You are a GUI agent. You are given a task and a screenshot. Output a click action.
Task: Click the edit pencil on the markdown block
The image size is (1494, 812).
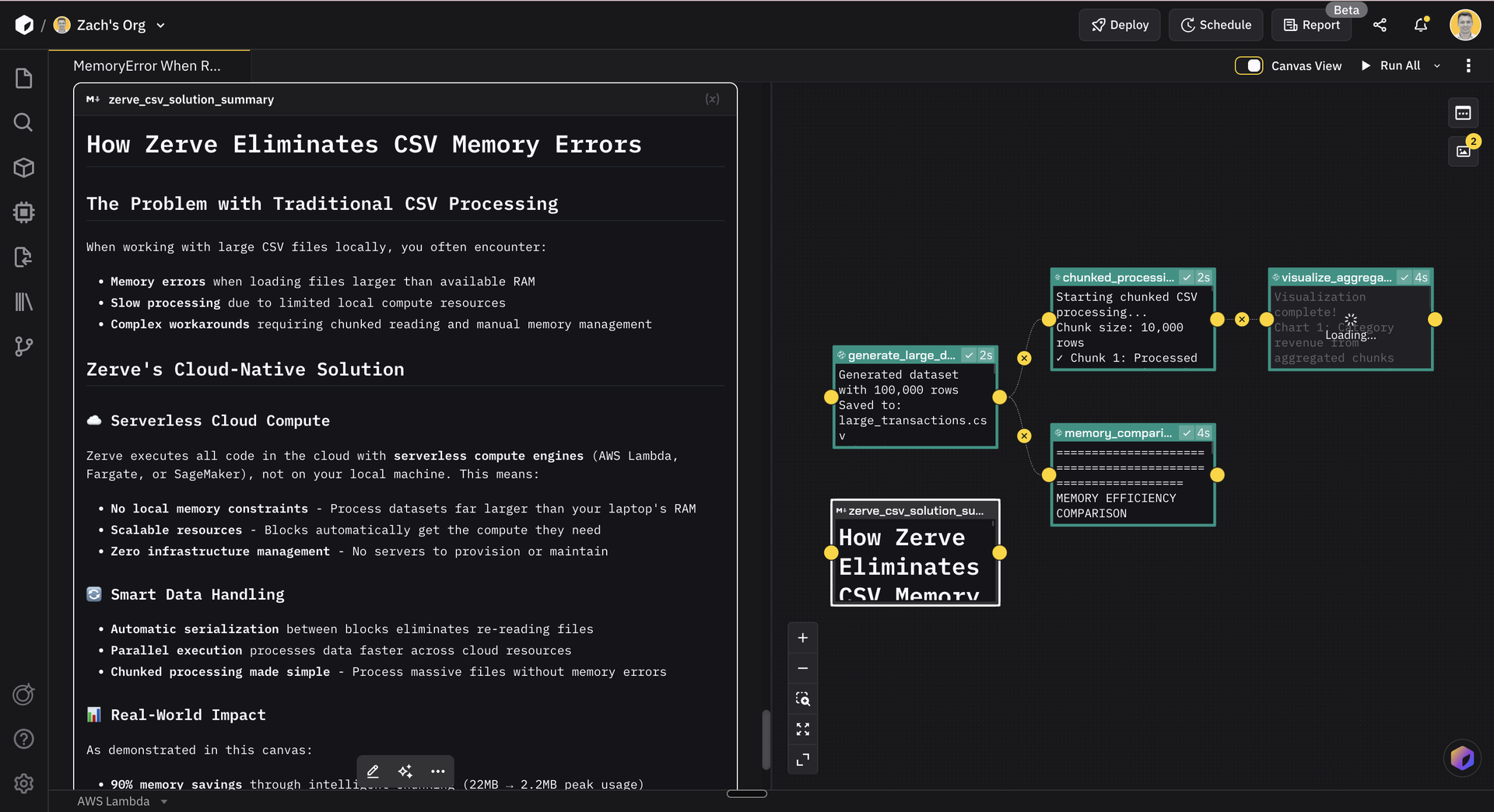tap(372, 771)
